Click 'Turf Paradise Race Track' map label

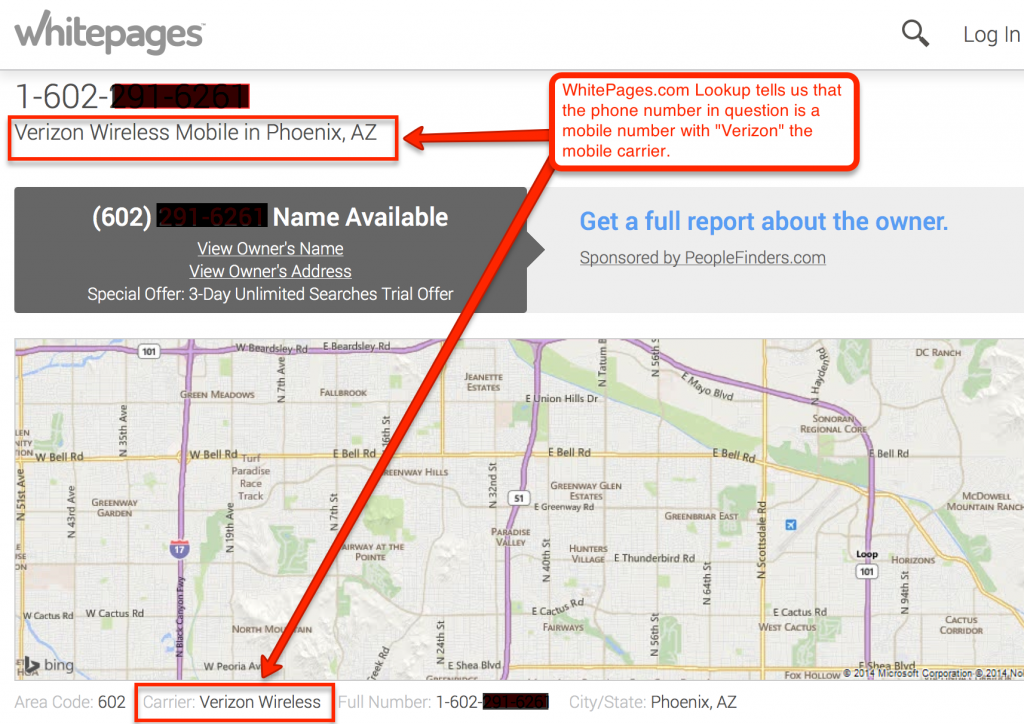pos(251,477)
